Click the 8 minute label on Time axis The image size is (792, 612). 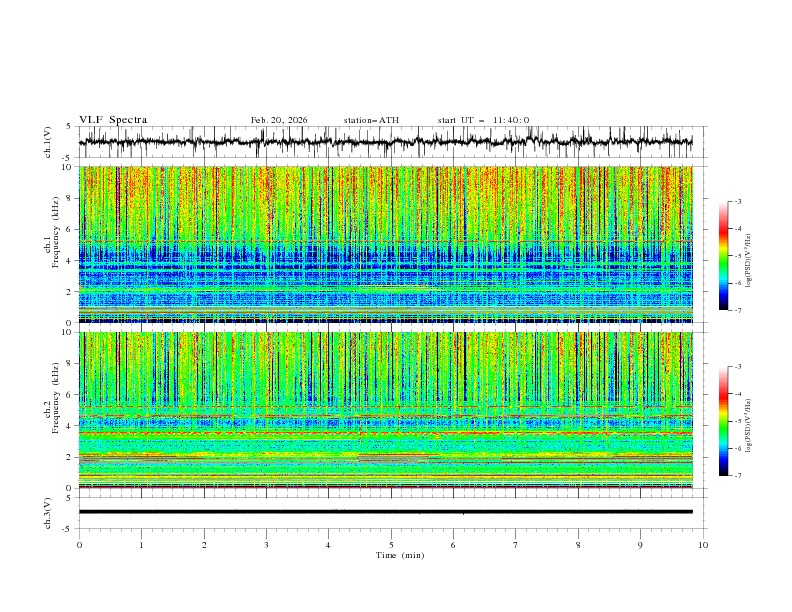pyautogui.click(x=578, y=545)
